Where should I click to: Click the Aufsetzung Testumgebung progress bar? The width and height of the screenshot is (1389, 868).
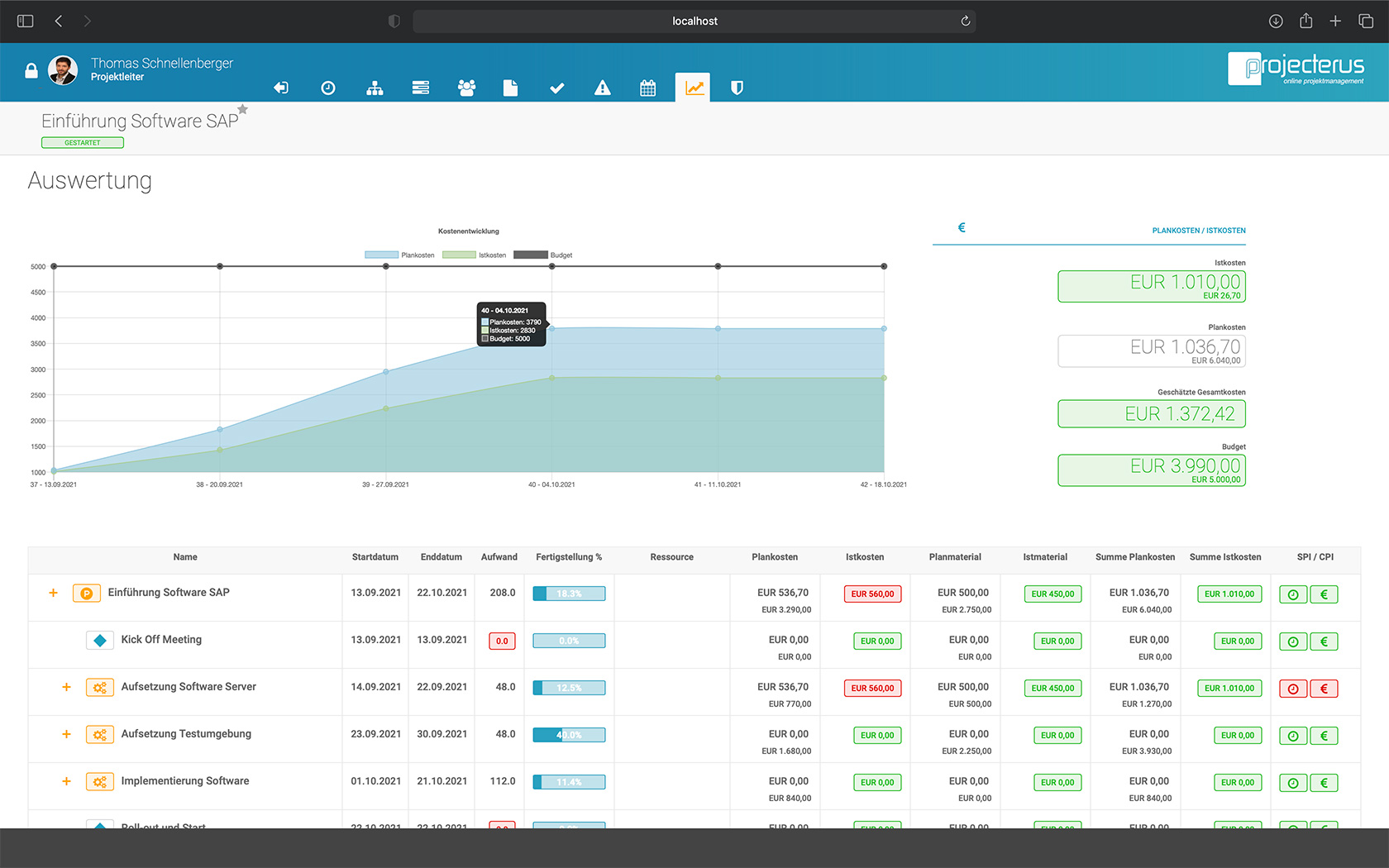coord(569,735)
